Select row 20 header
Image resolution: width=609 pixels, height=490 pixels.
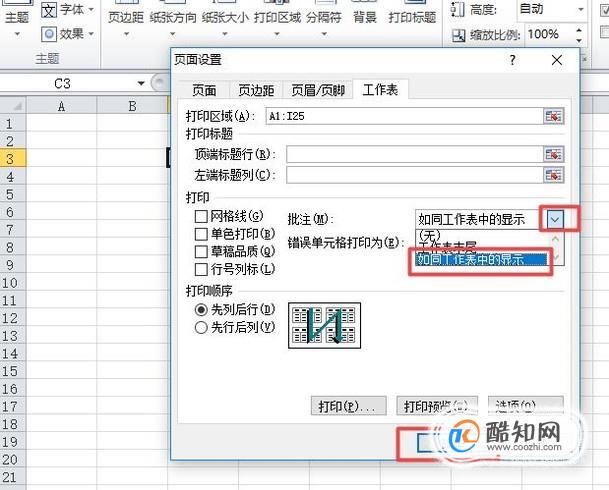(x=13, y=460)
